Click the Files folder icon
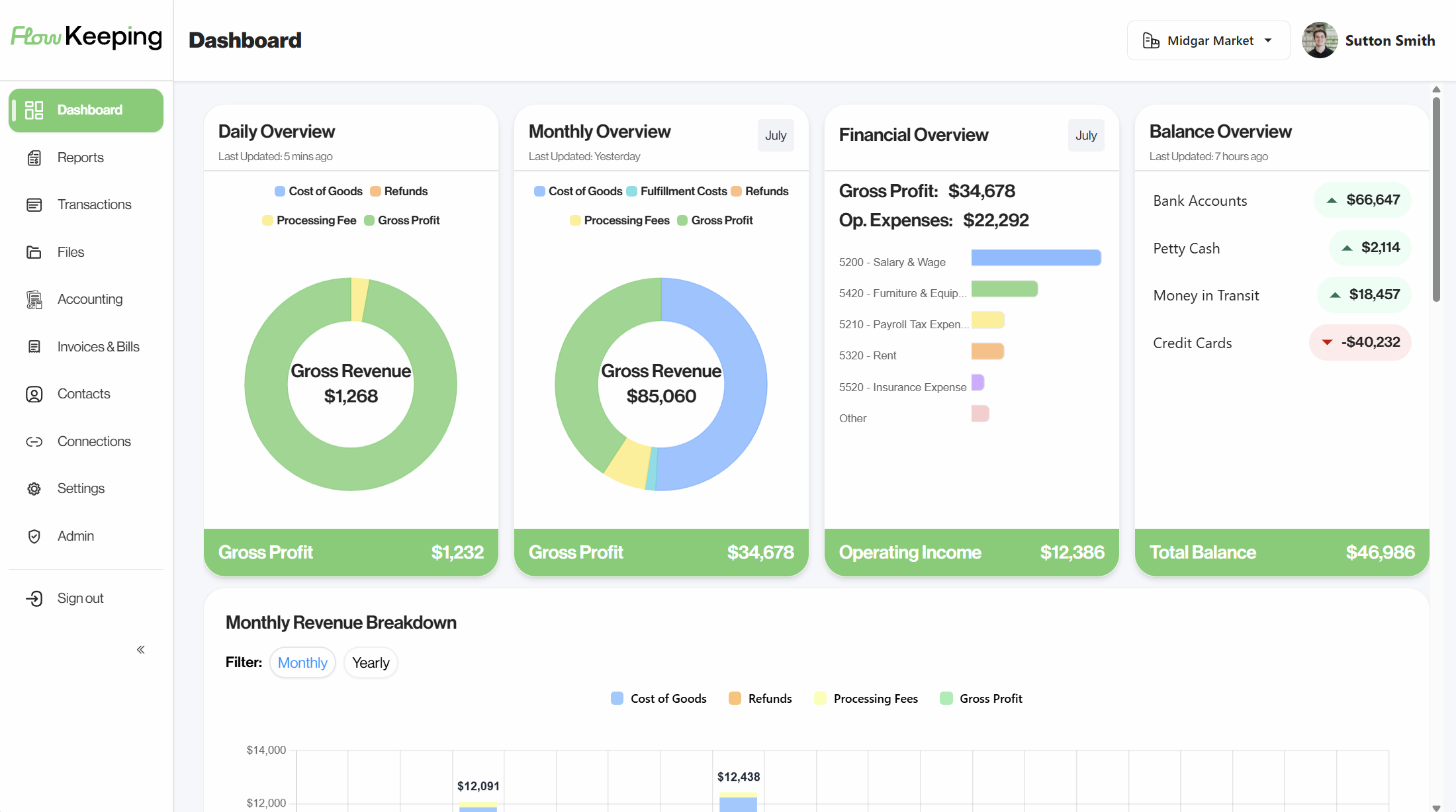 click(34, 252)
